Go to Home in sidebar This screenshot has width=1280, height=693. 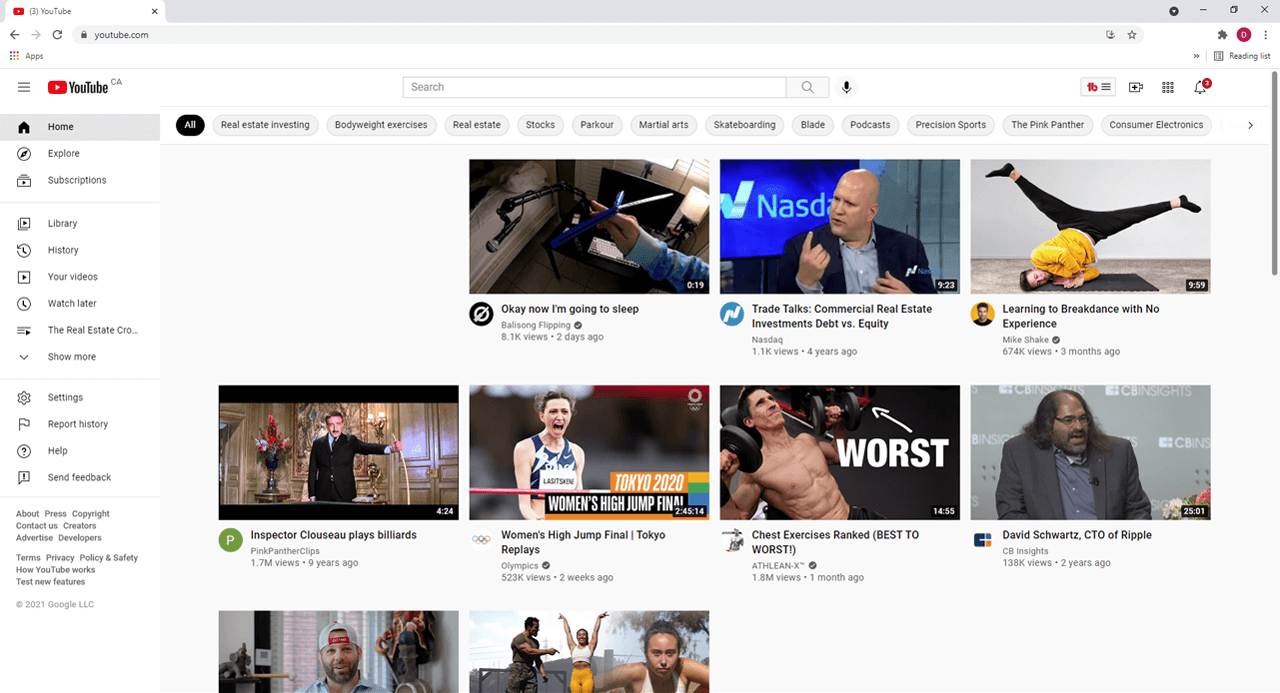(80, 127)
